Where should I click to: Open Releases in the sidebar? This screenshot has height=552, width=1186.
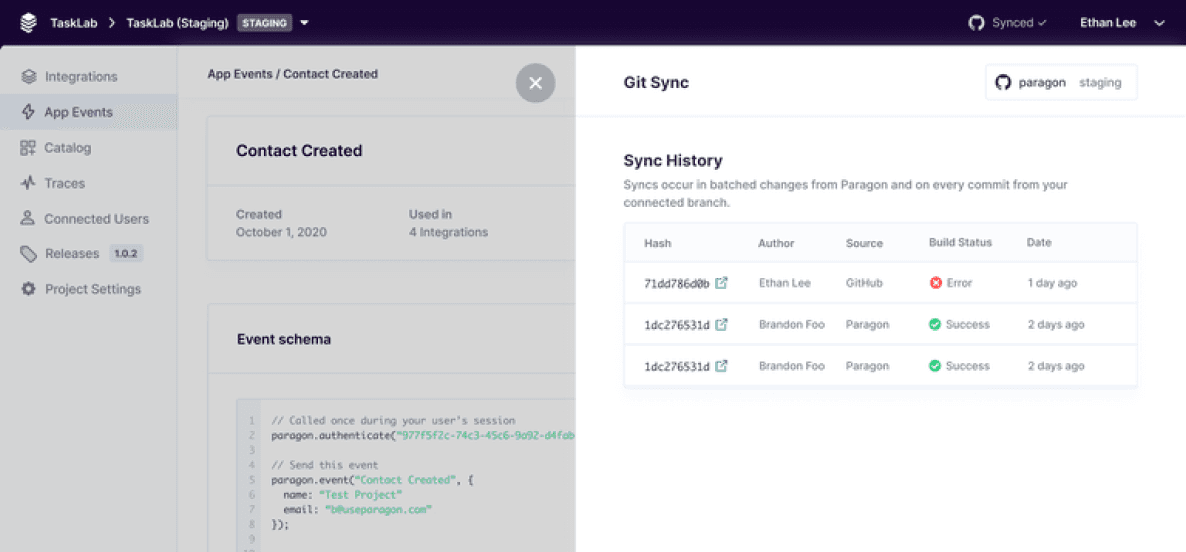72,253
